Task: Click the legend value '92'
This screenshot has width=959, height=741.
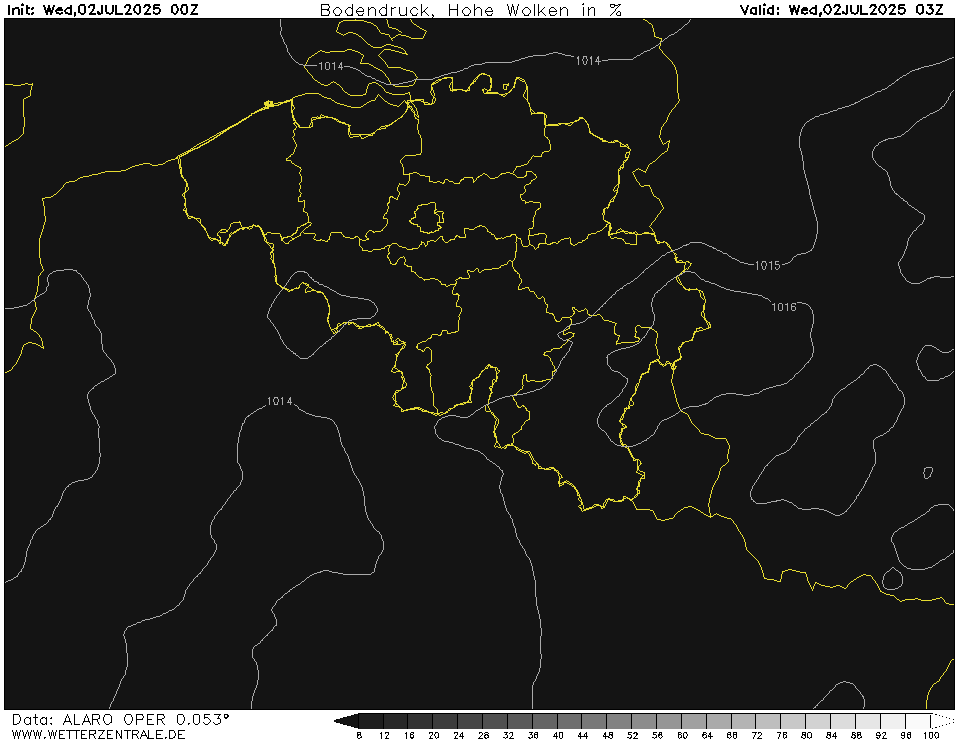Action: pyautogui.click(x=881, y=735)
